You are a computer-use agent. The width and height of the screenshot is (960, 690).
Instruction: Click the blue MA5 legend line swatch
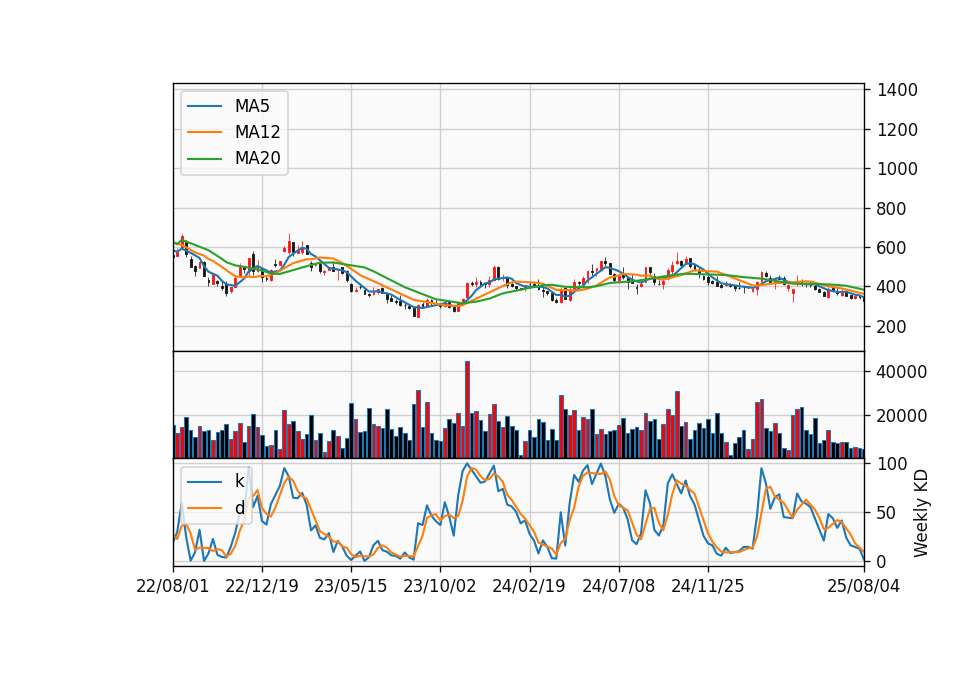pyautogui.click(x=204, y=106)
